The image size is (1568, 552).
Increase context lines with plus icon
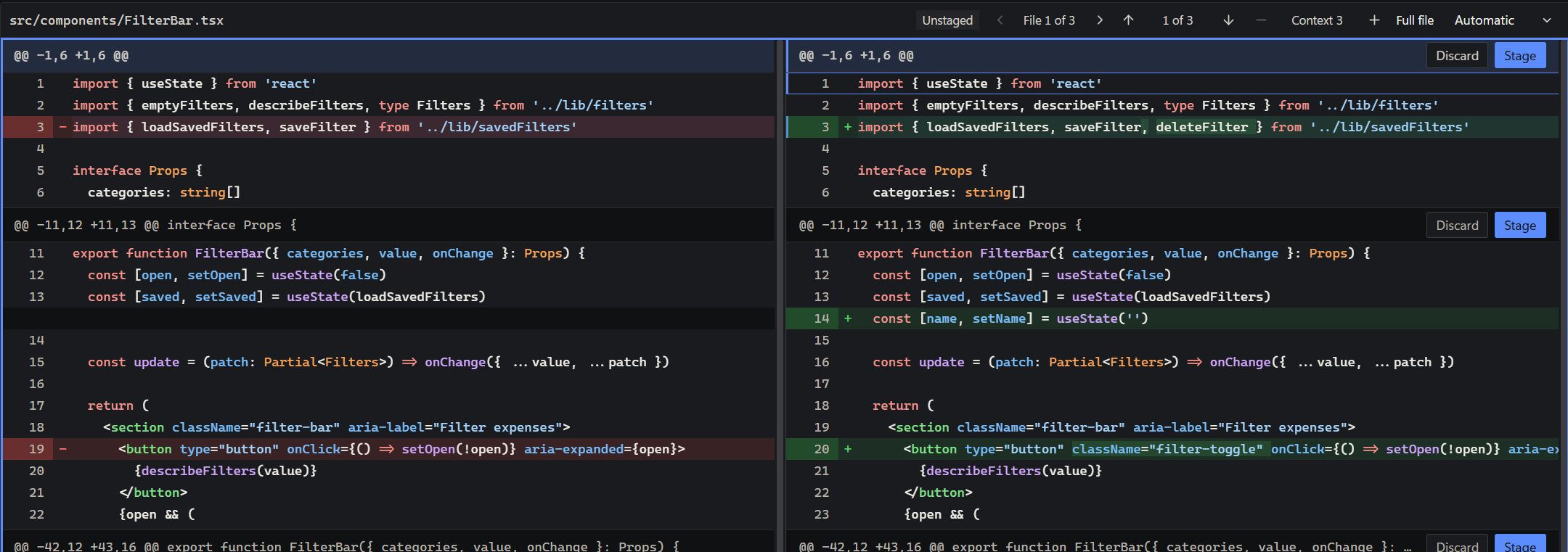(x=1374, y=20)
